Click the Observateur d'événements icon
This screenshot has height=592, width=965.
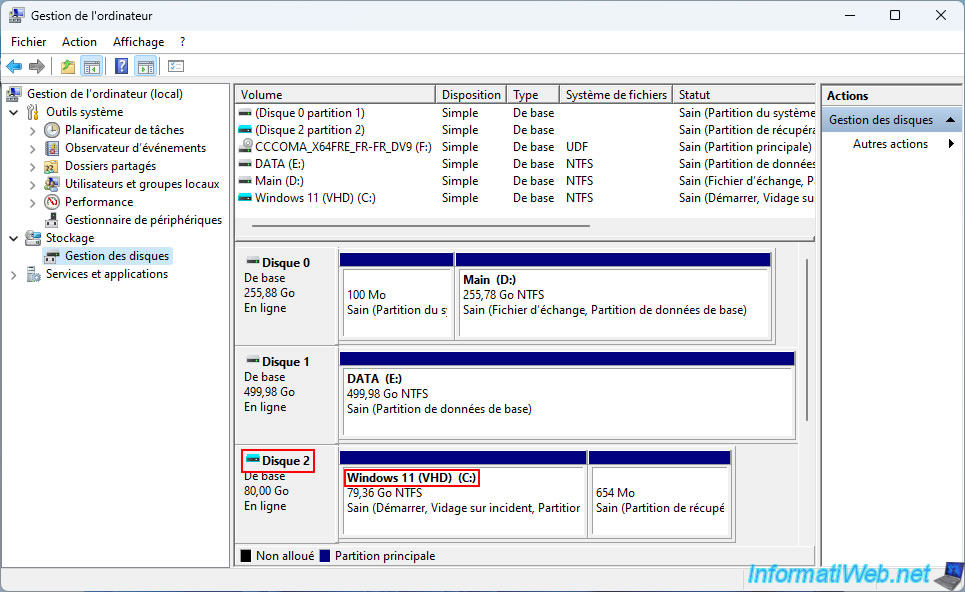52,148
